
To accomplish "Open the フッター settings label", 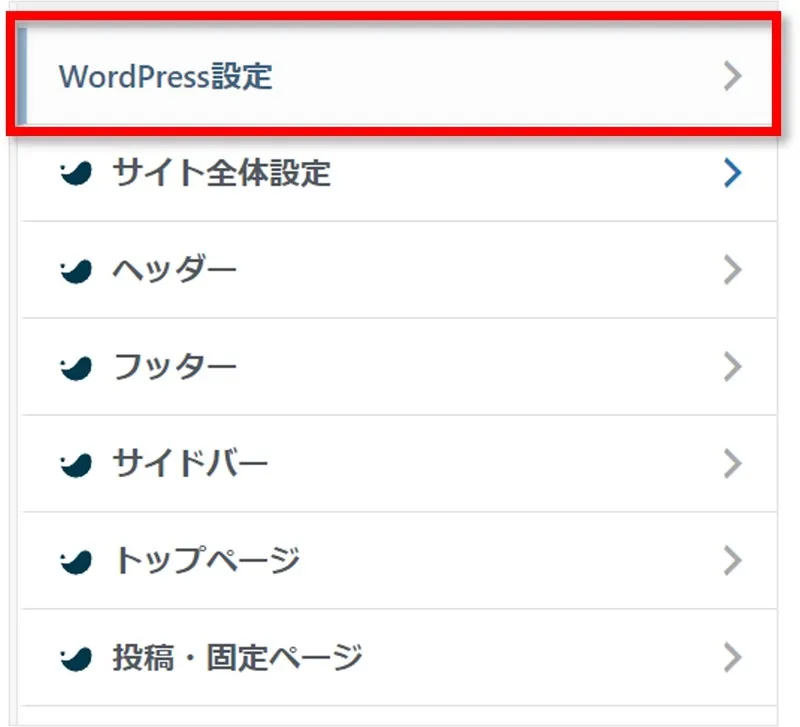I will [x=175, y=368].
